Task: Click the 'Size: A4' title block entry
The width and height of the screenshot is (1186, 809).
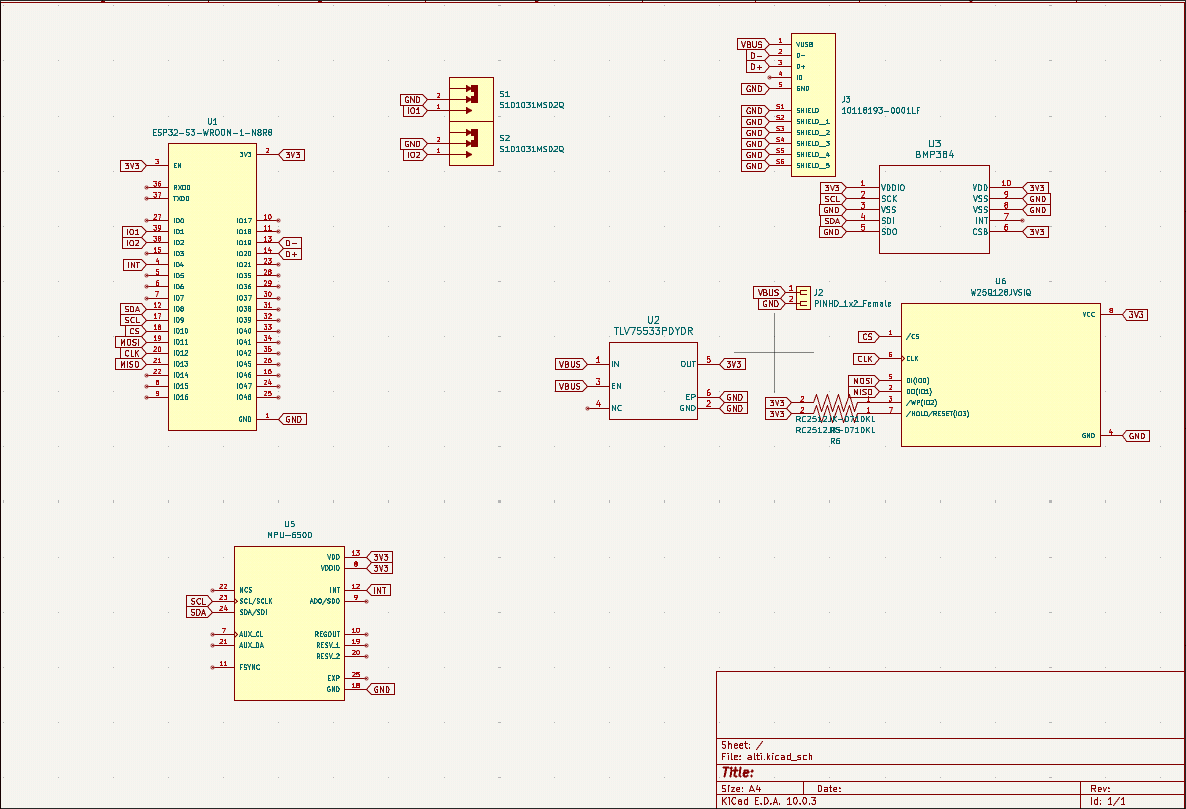Action: (x=741, y=789)
